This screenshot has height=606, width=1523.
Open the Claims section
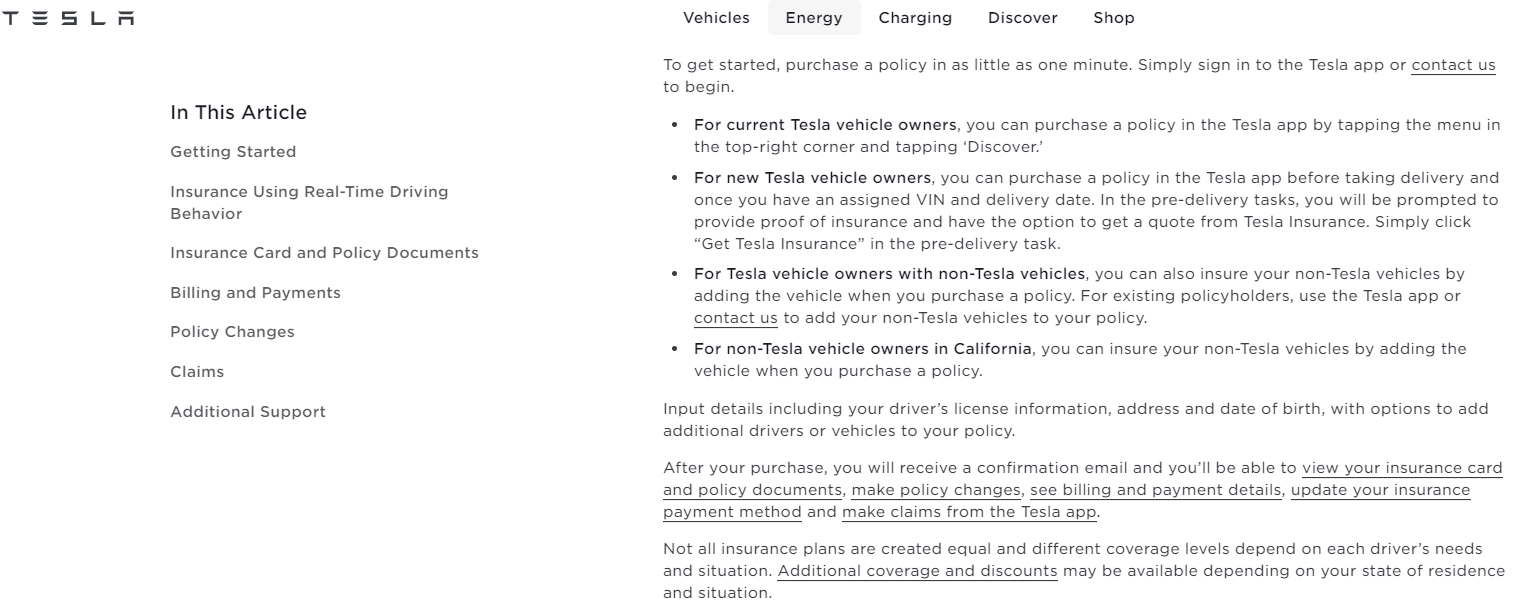196,371
